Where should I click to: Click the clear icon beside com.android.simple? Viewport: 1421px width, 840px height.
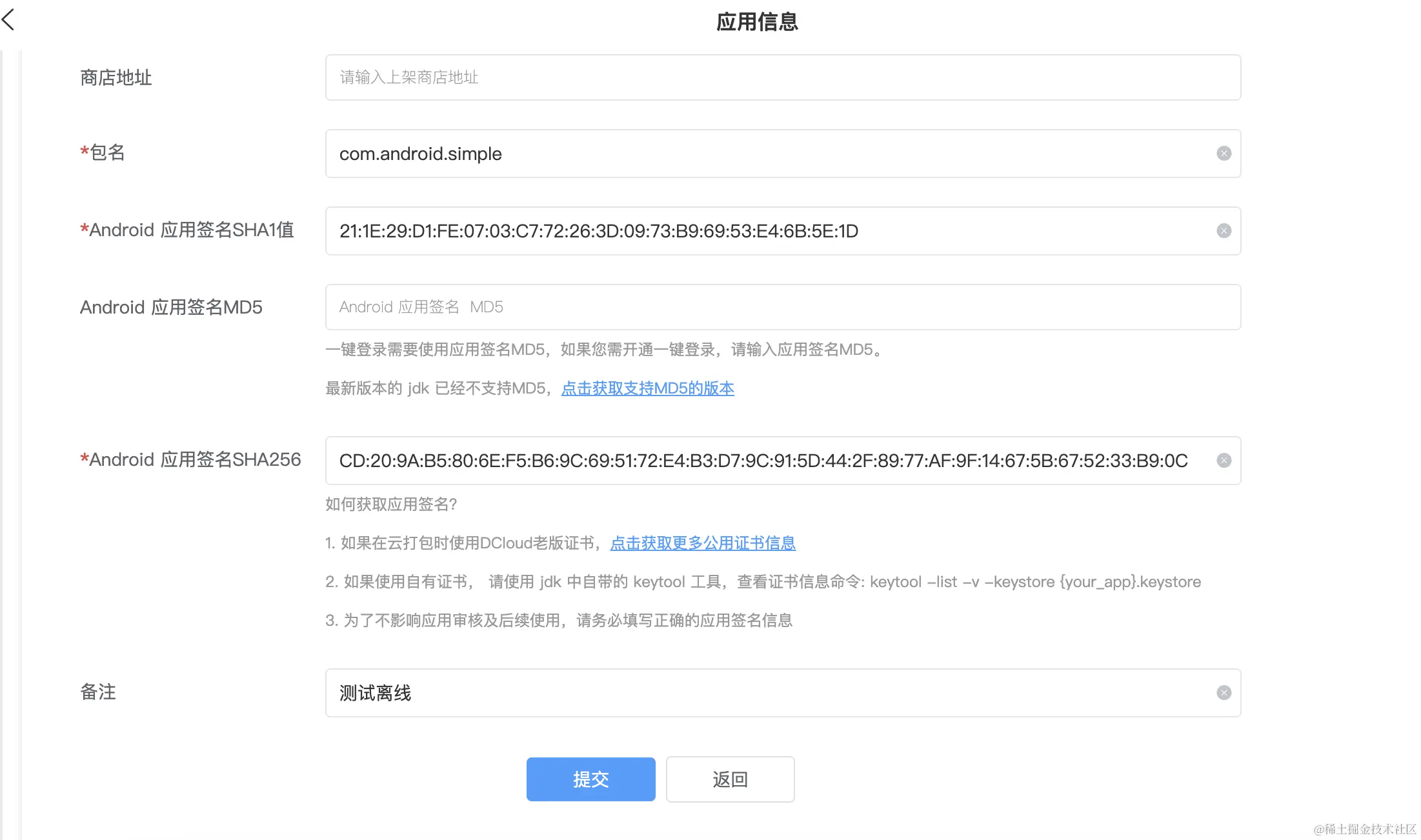tap(1224, 154)
